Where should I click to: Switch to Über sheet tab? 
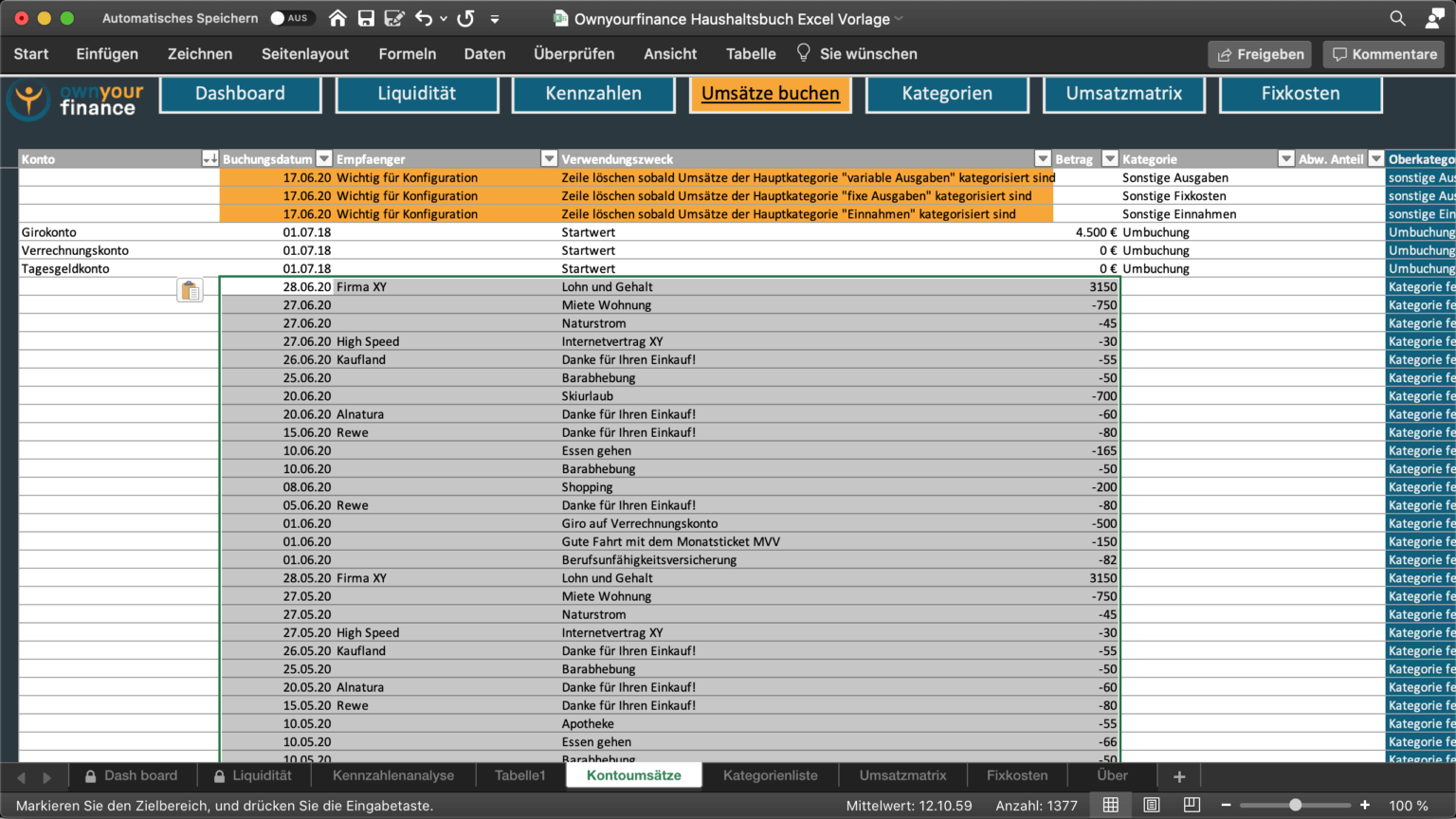[x=1113, y=775]
